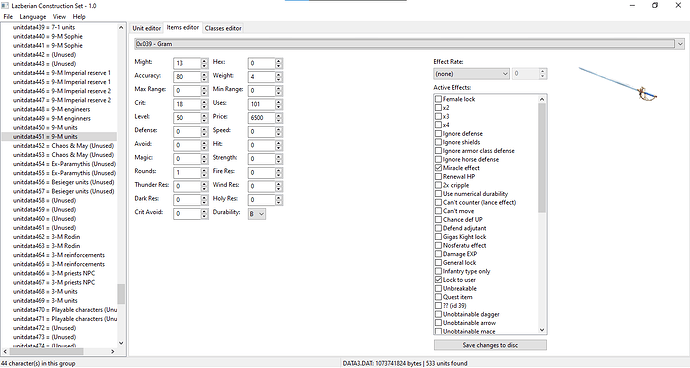Check the Quest item checkbox

[x=438, y=297]
